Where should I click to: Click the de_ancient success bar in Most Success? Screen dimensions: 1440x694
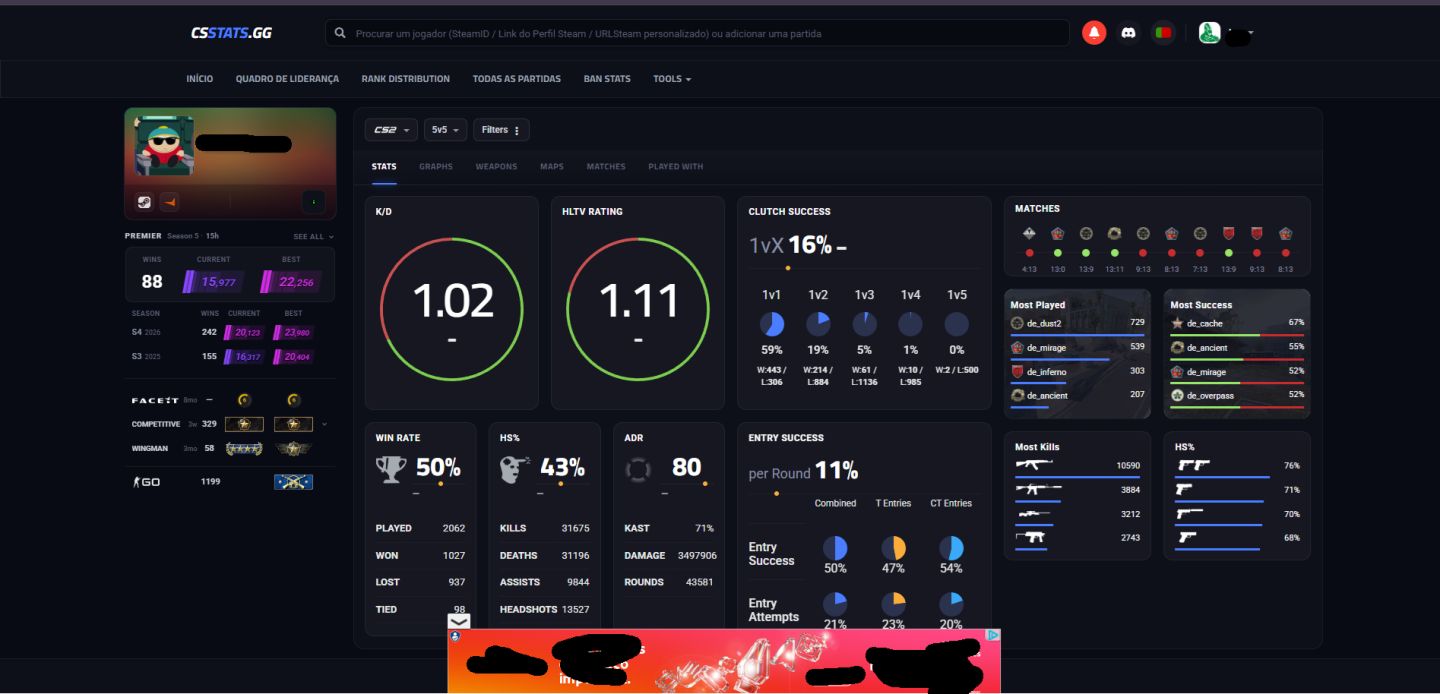[x=1238, y=359]
